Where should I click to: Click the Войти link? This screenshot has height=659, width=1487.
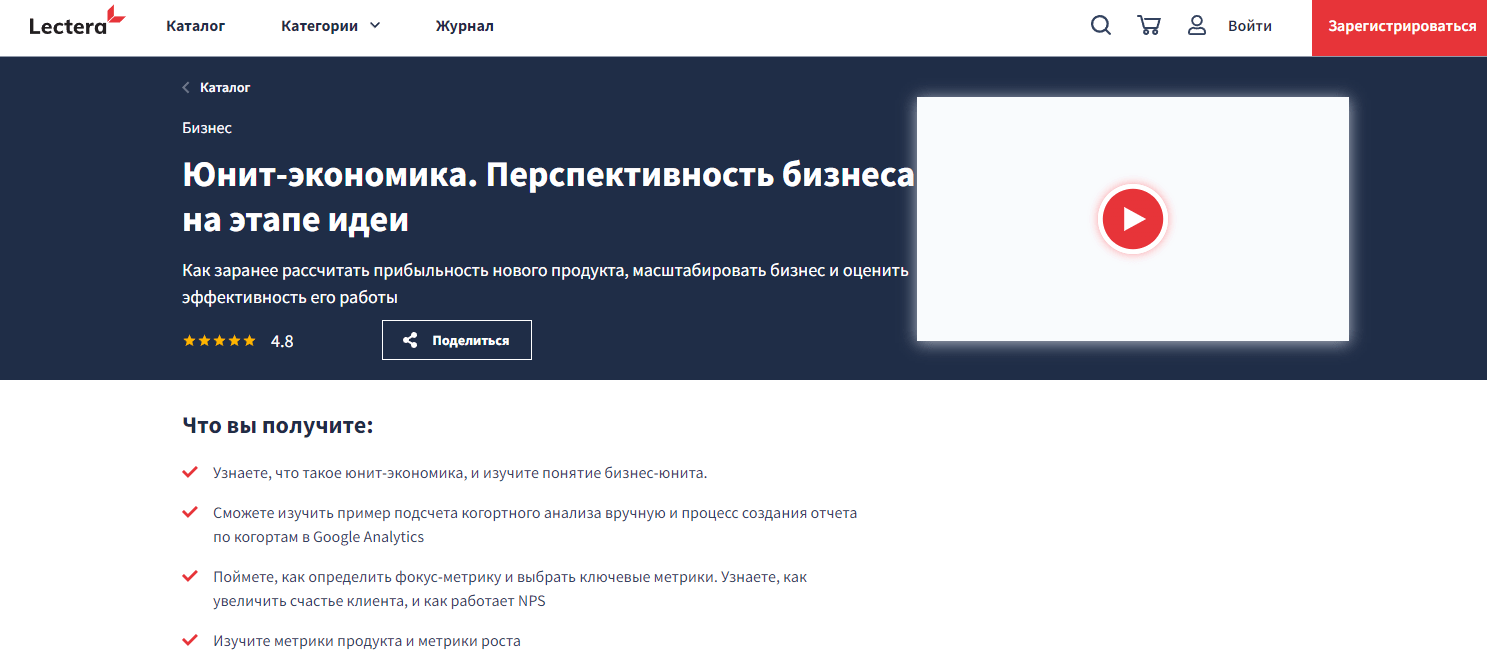[x=1249, y=26]
